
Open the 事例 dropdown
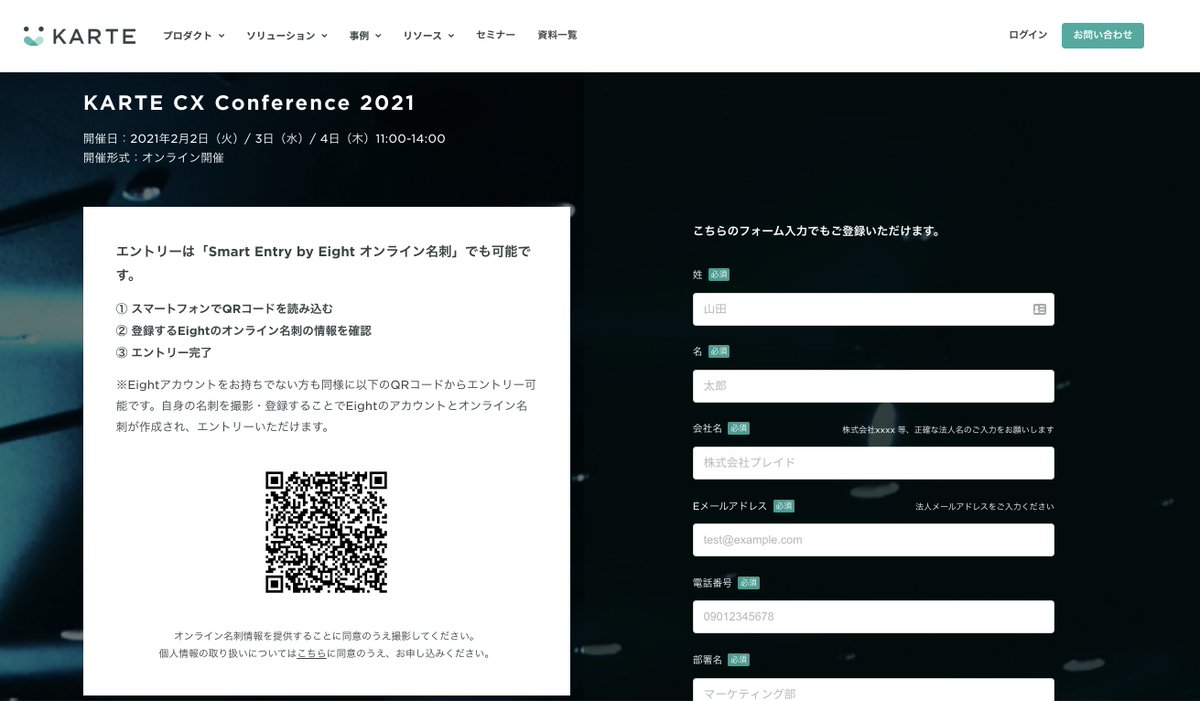pyautogui.click(x=365, y=35)
